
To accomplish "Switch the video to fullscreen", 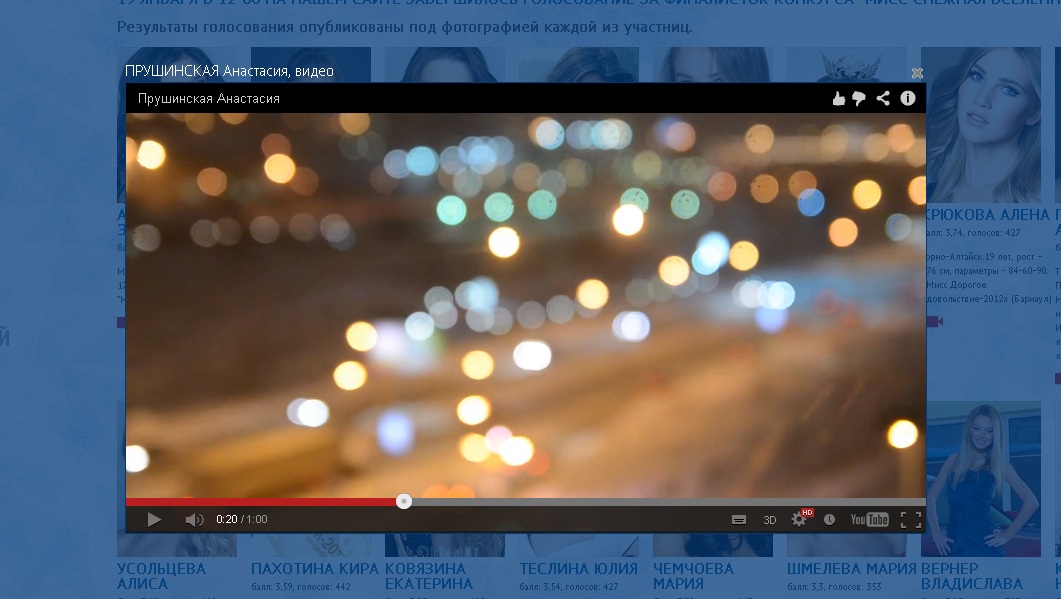I will click(911, 520).
